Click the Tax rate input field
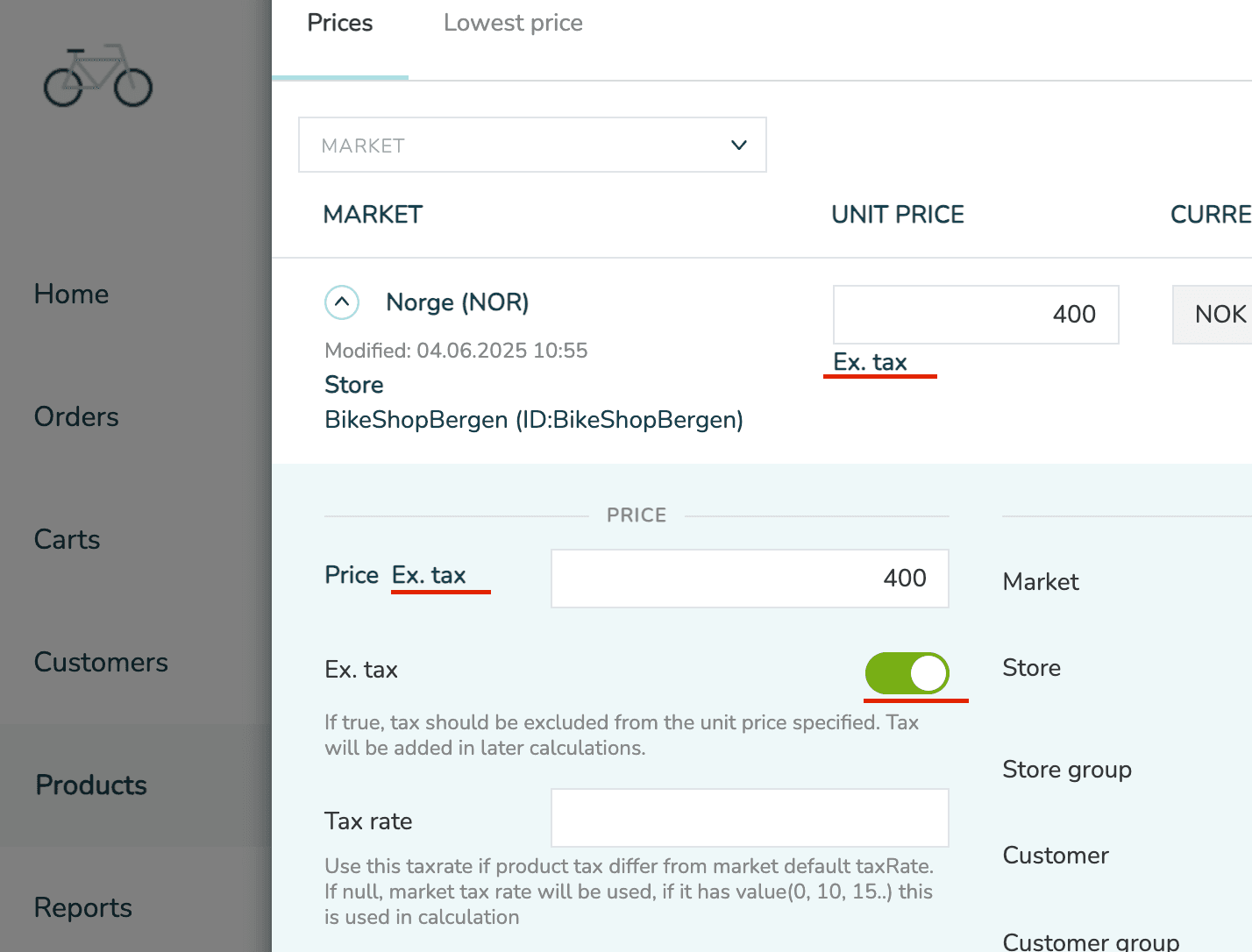Screen dimensions: 1252x952 pos(750,818)
